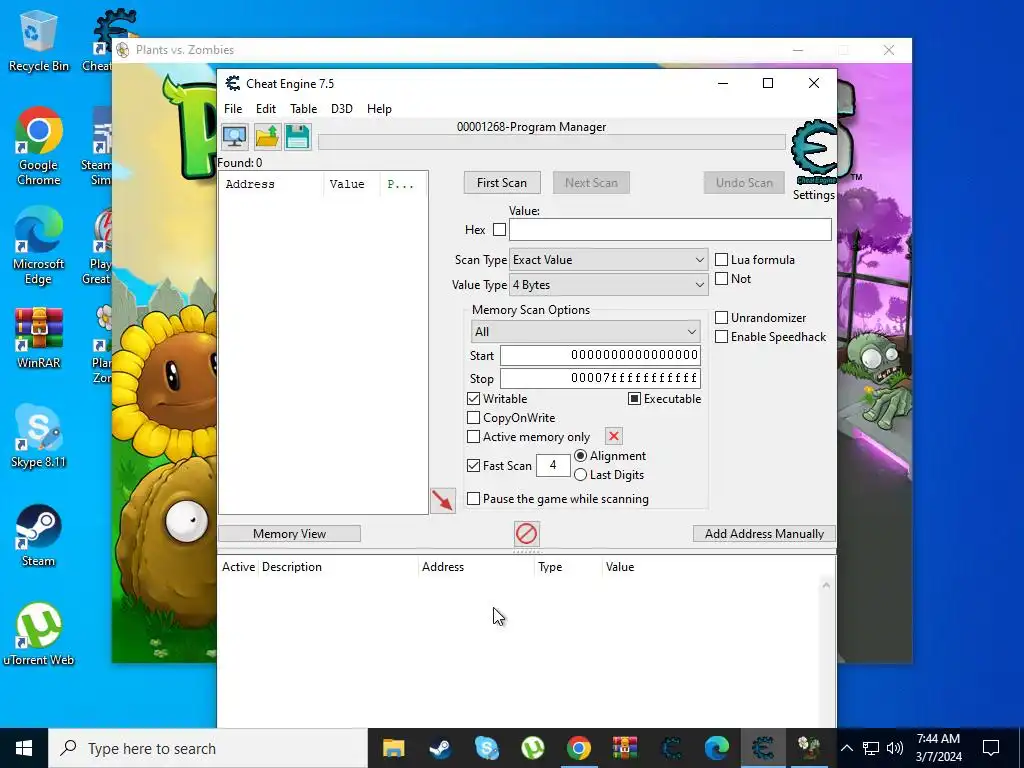
Task: Click the Undo Scan button
Action: 744,183
